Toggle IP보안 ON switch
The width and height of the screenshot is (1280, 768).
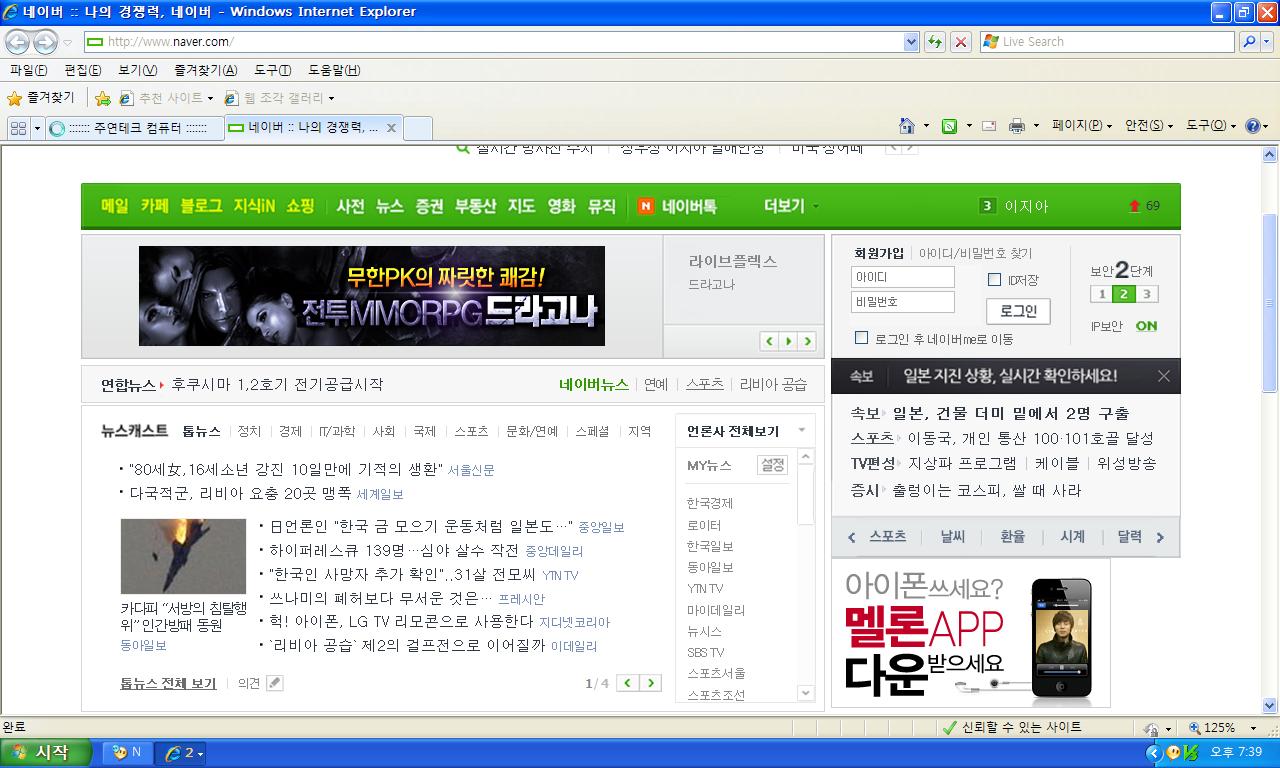[1146, 326]
